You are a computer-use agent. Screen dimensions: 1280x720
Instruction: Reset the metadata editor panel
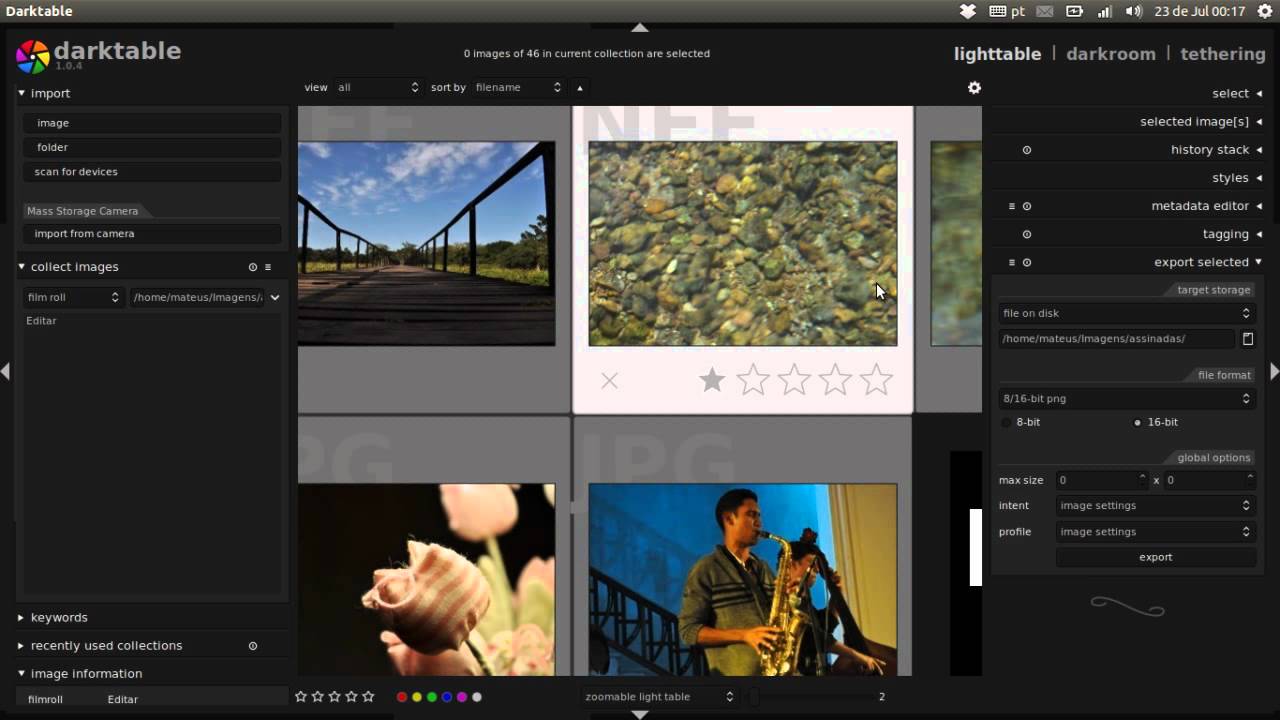click(1027, 206)
